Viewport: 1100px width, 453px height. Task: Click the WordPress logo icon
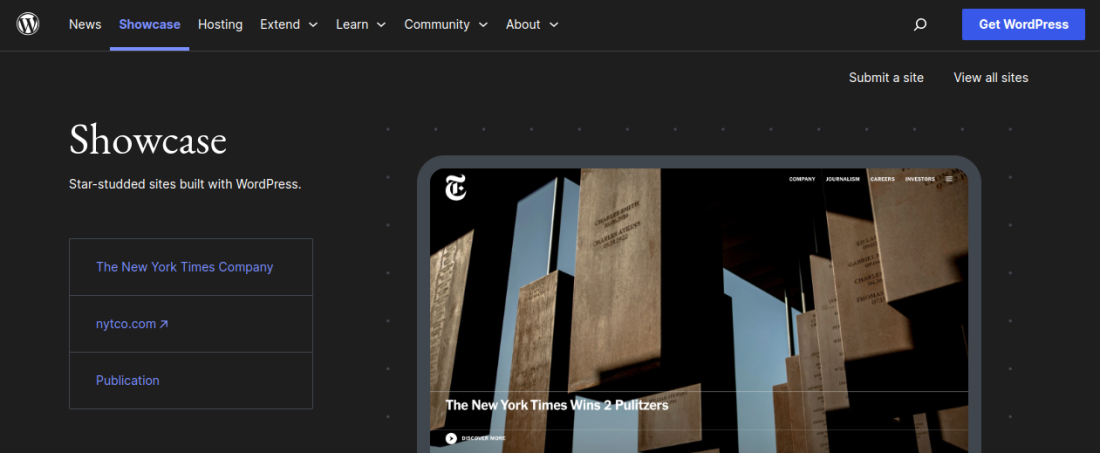28,24
